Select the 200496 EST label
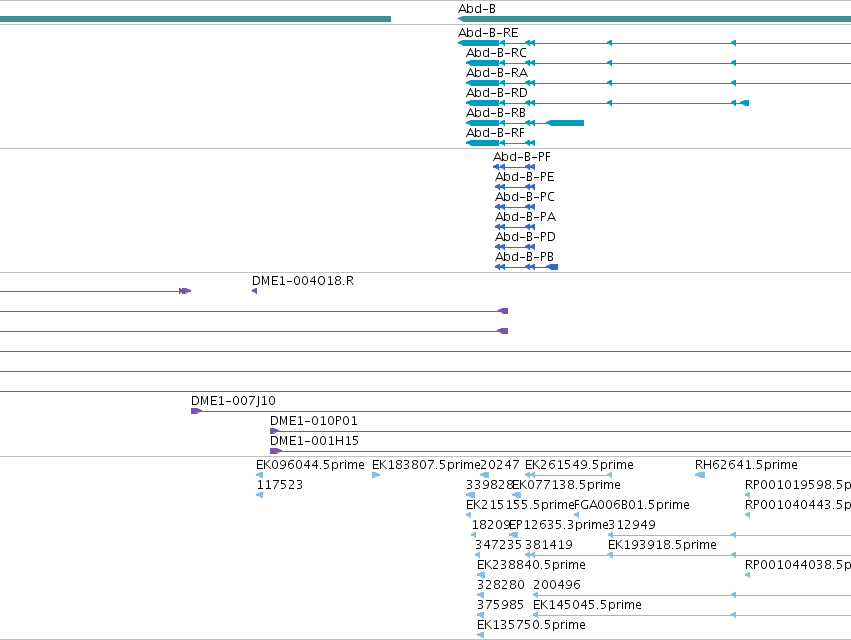The height and width of the screenshot is (640, 851). (x=557, y=586)
